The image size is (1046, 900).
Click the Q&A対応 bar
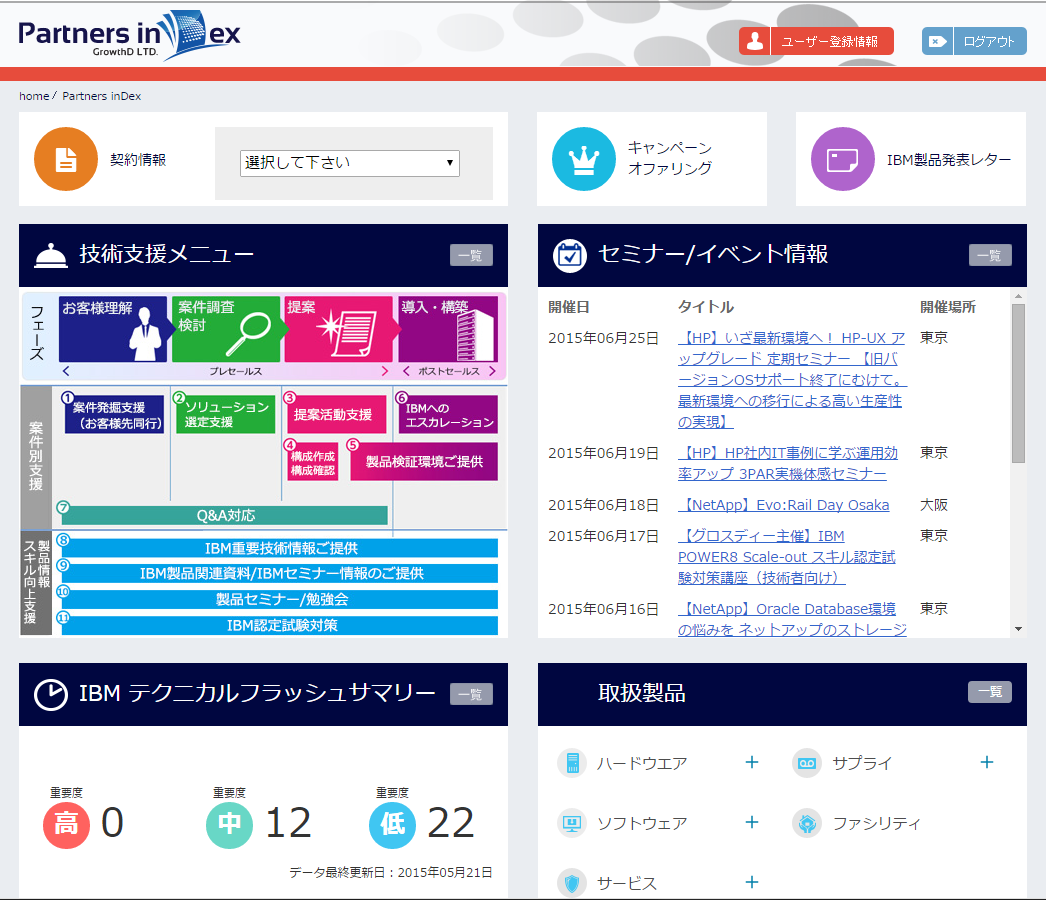click(225, 515)
